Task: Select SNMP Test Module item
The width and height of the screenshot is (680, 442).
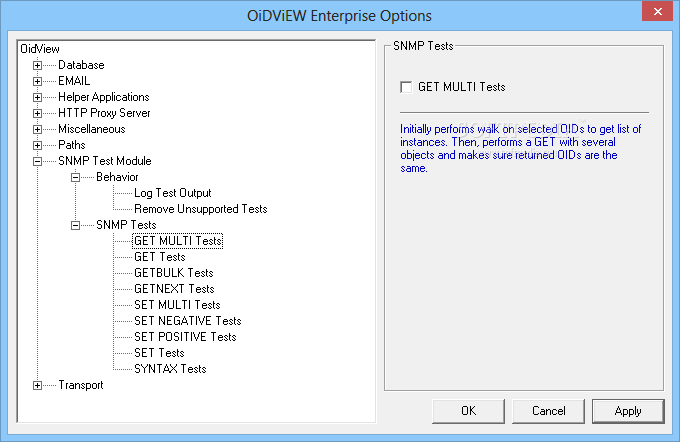Action: 105,161
